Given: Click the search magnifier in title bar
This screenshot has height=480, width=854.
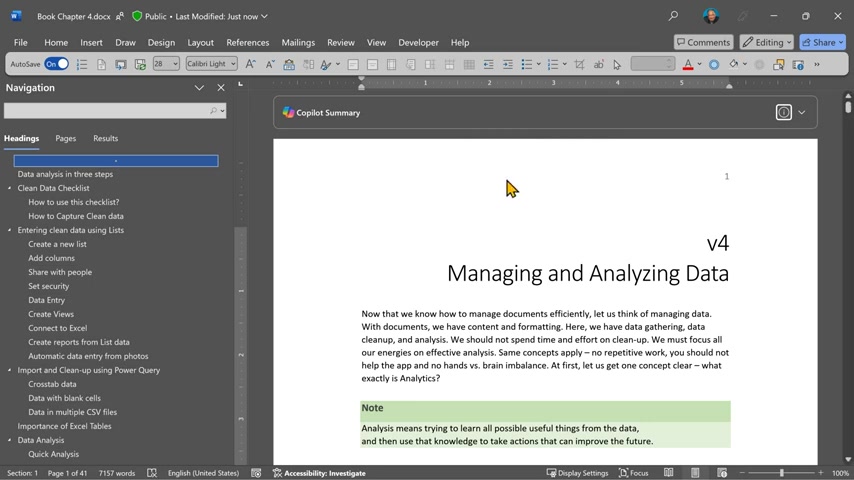Looking at the screenshot, I should pos(673,16).
